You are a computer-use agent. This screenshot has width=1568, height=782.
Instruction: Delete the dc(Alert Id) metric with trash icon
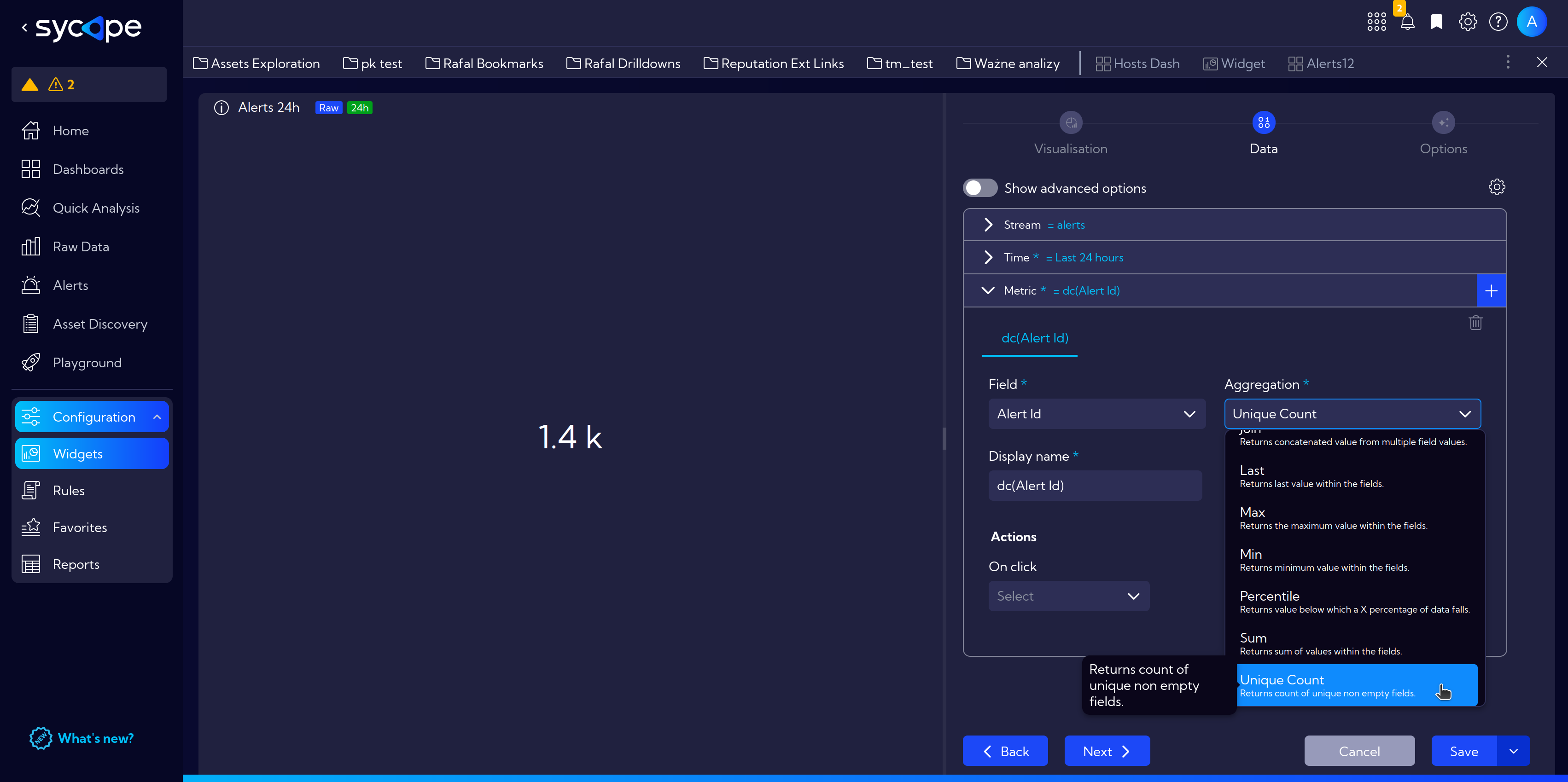coord(1475,323)
